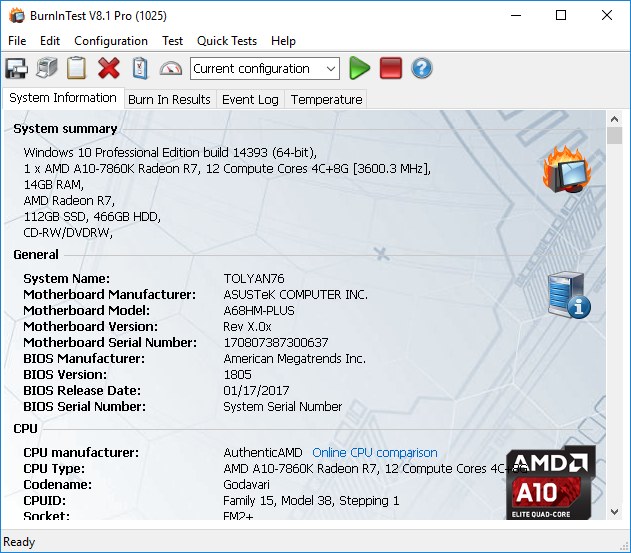Click the scrollbar down arrow
The height and width of the screenshot is (553, 631).
614,512
